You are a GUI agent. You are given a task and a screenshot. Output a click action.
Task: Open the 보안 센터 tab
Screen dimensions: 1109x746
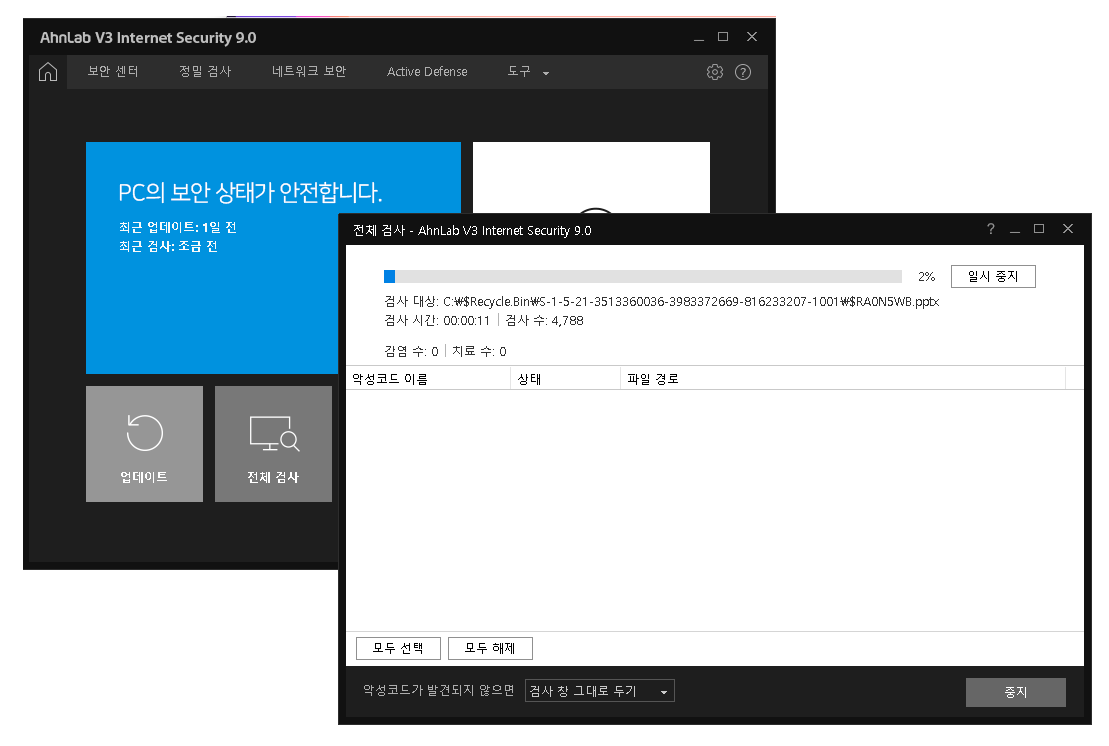[113, 71]
